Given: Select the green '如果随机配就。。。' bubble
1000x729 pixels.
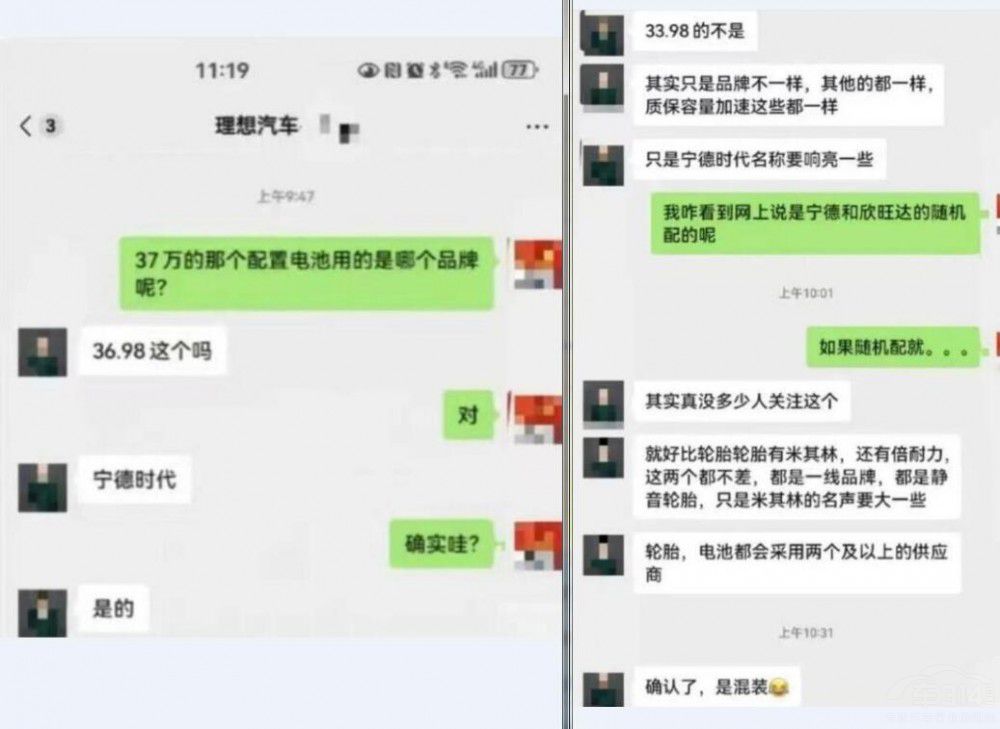Looking at the screenshot, I should tap(893, 348).
